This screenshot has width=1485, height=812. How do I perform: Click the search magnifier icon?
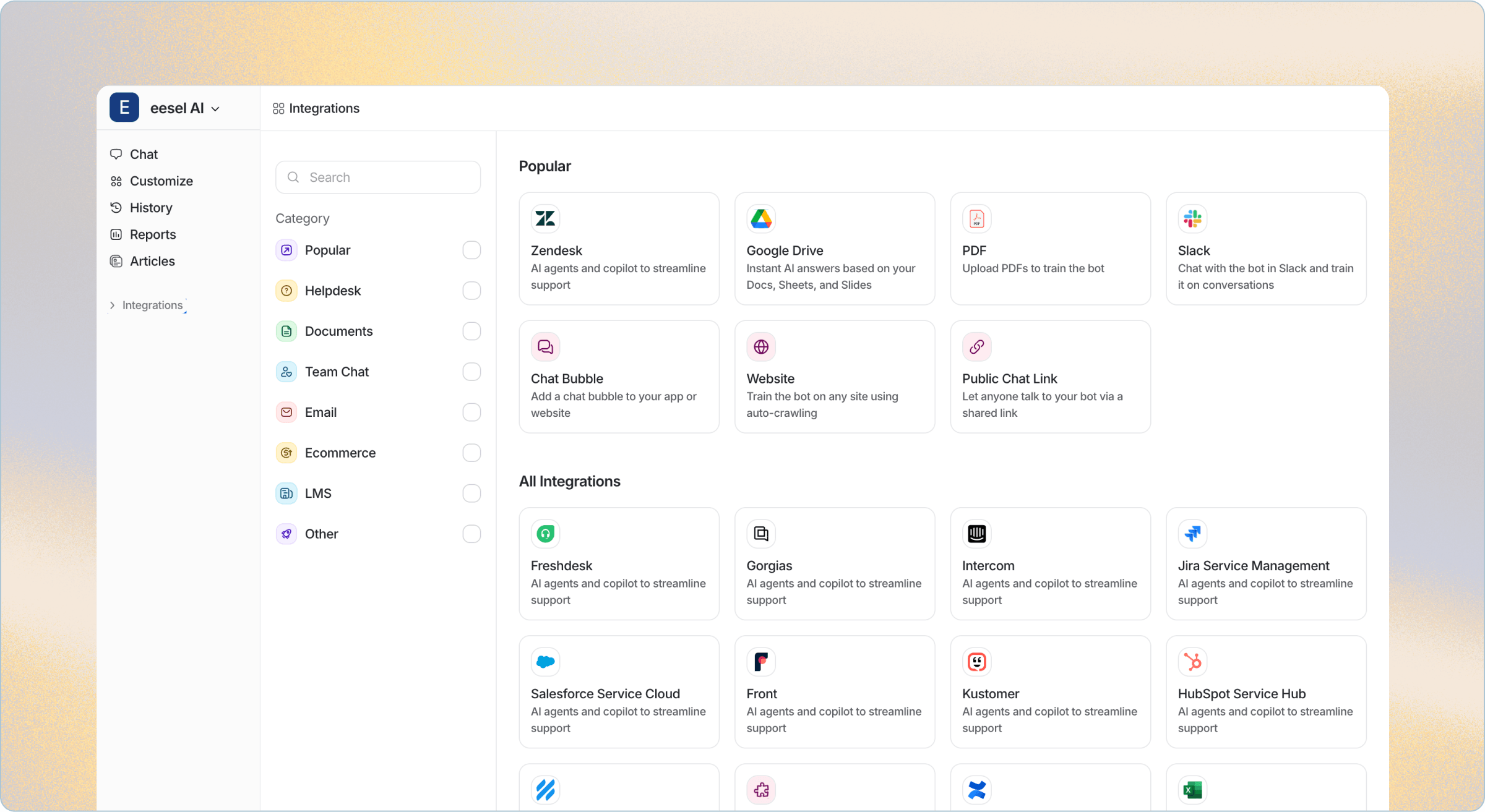(x=293, y=177)
